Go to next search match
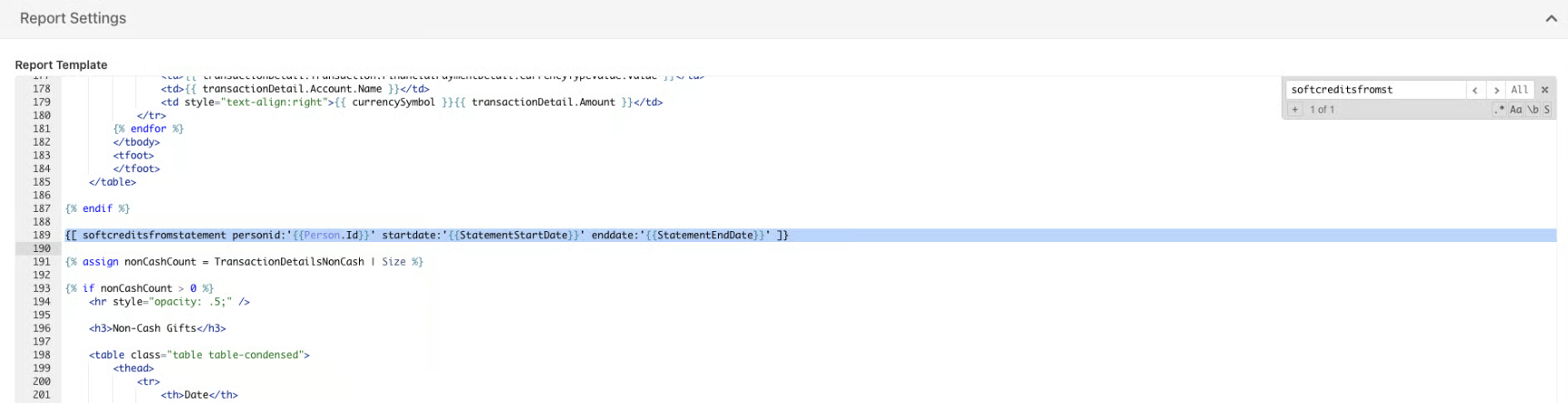This screenshot has height=403, width=1568. 1496,90
